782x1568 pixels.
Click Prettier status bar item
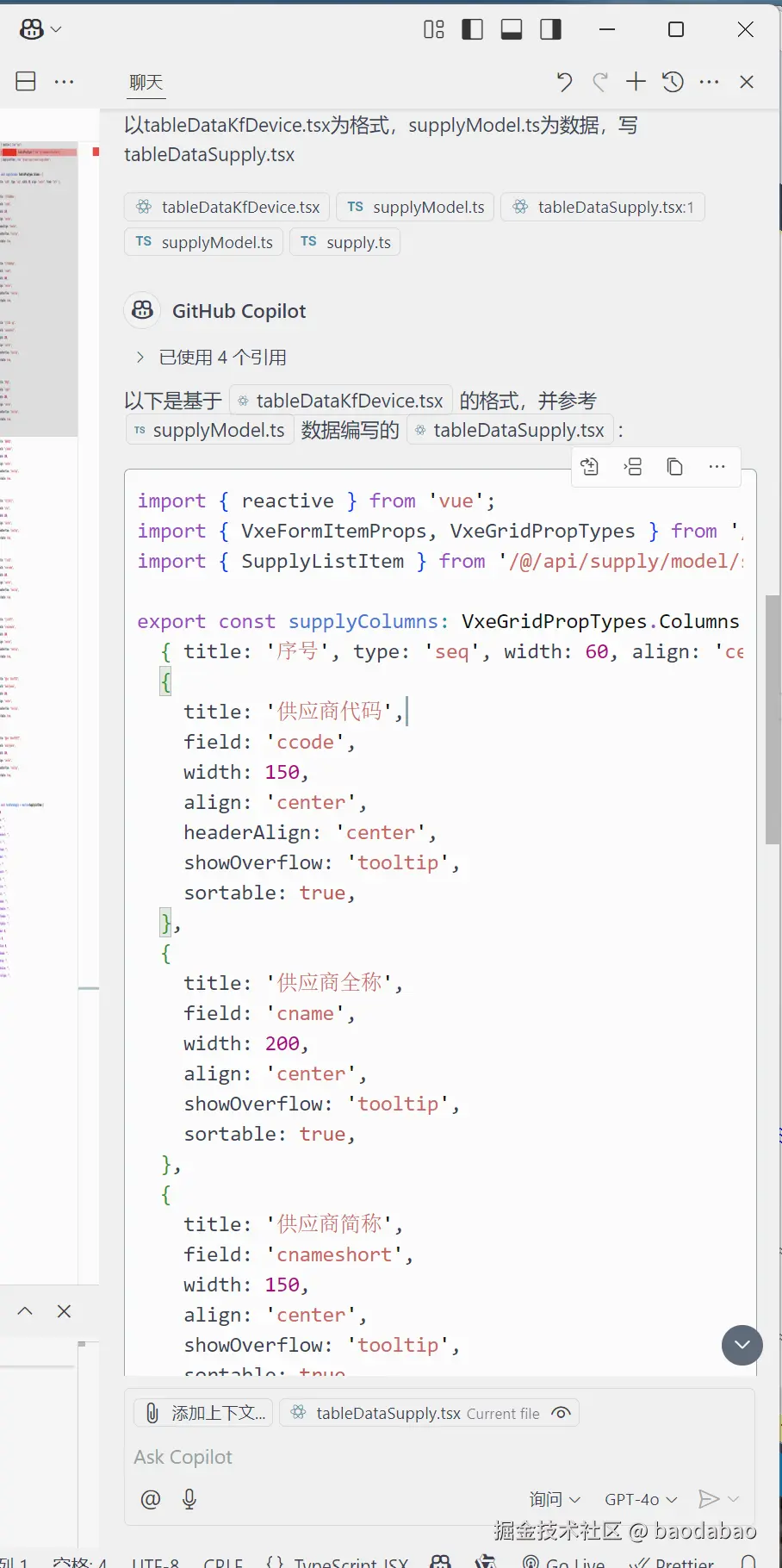click(672, 1562)
